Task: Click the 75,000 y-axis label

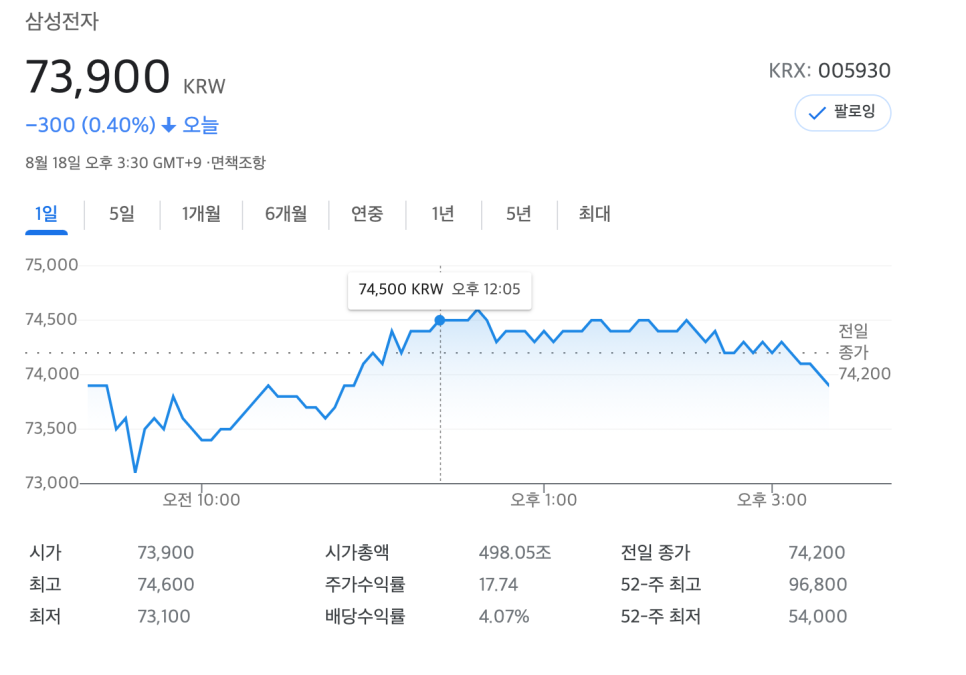Action: [x=52, y=265]
